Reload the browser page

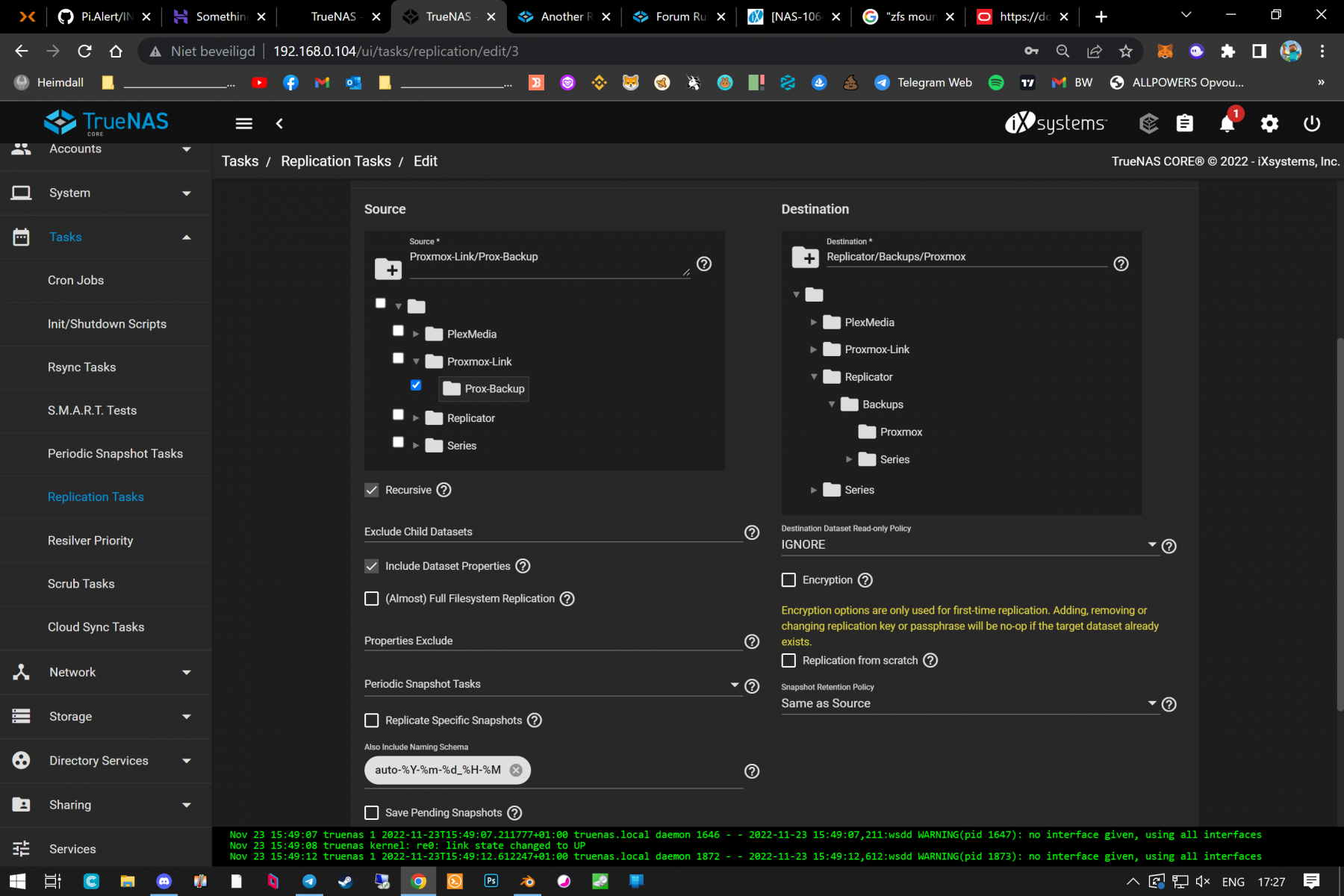click(x=84, y=52)
